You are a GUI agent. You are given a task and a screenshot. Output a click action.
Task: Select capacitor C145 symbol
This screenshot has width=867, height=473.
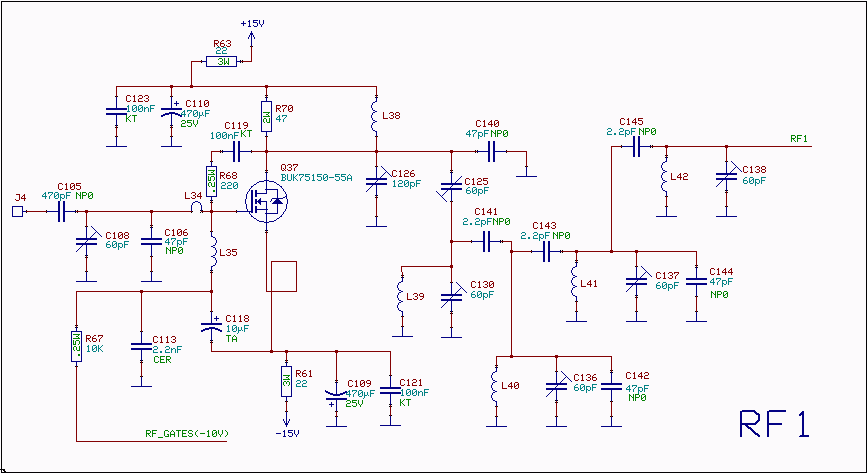(x=636, y=147)
